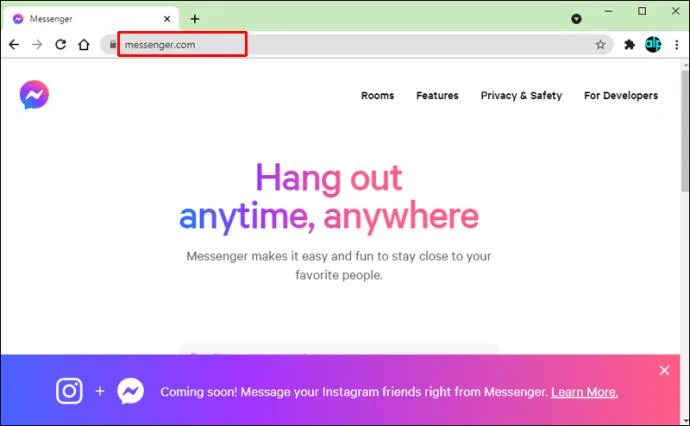Click the 'Messenger makes it easy' description text
The width and height of the screenshot is (690, 426).
click(339, 265)
